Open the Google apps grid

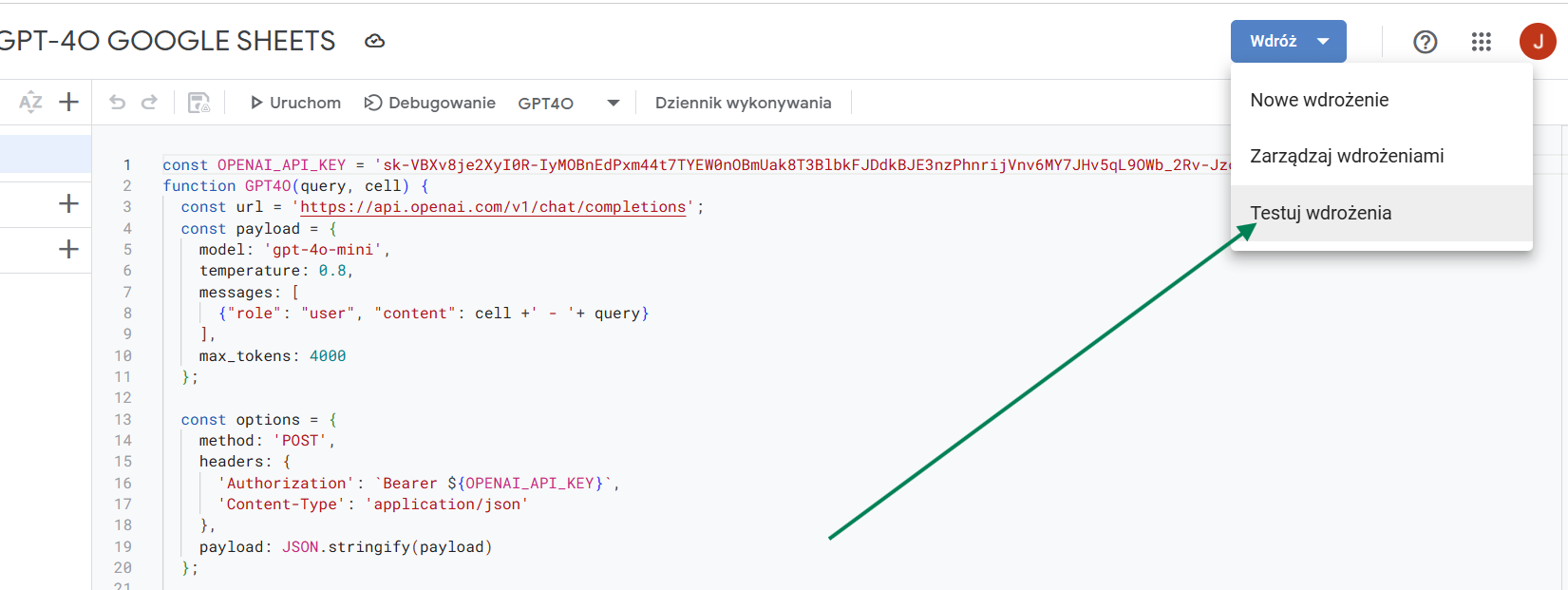coord(1481,42)
